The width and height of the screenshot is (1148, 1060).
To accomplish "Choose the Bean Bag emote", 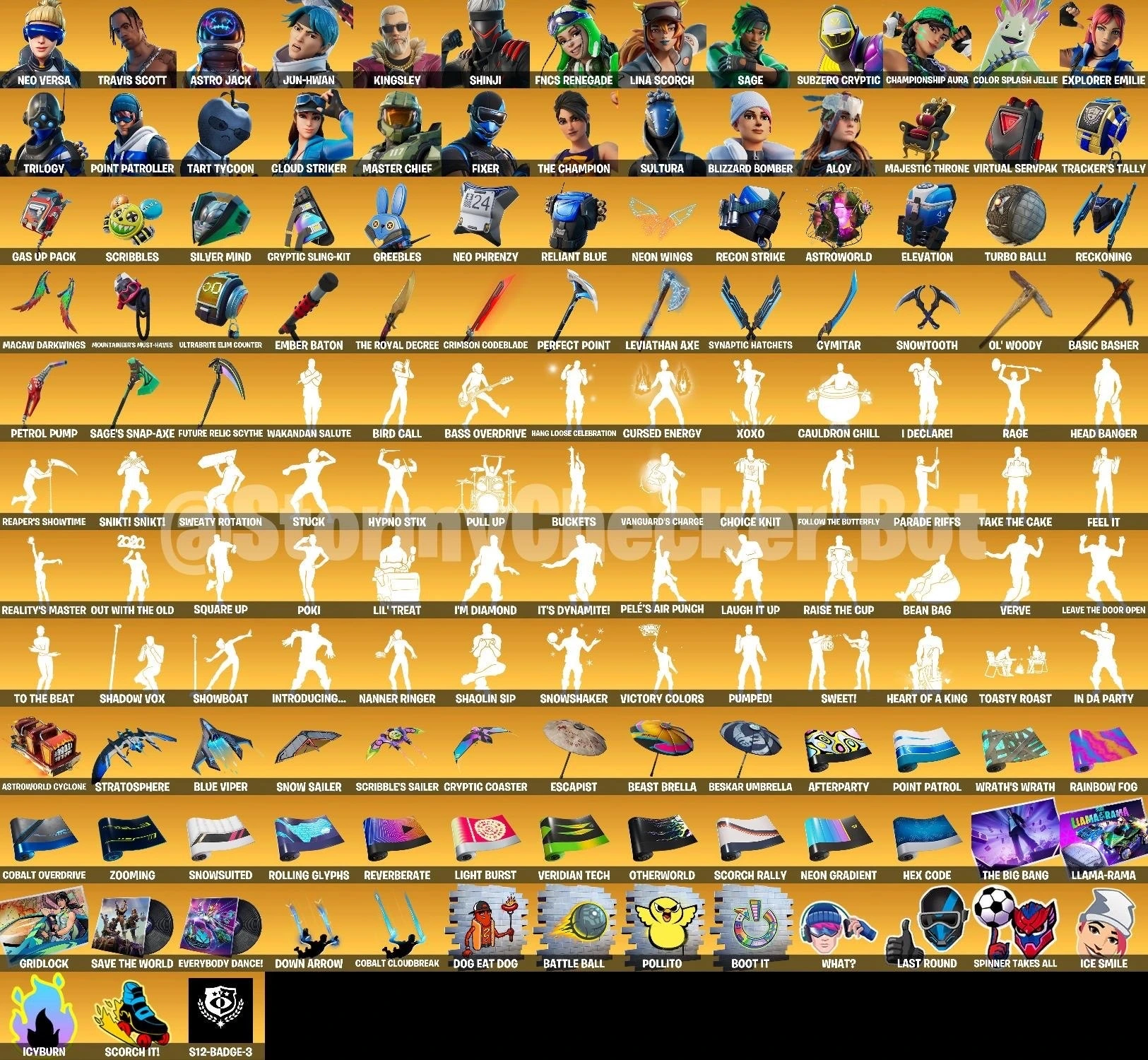I will point(927,574).
